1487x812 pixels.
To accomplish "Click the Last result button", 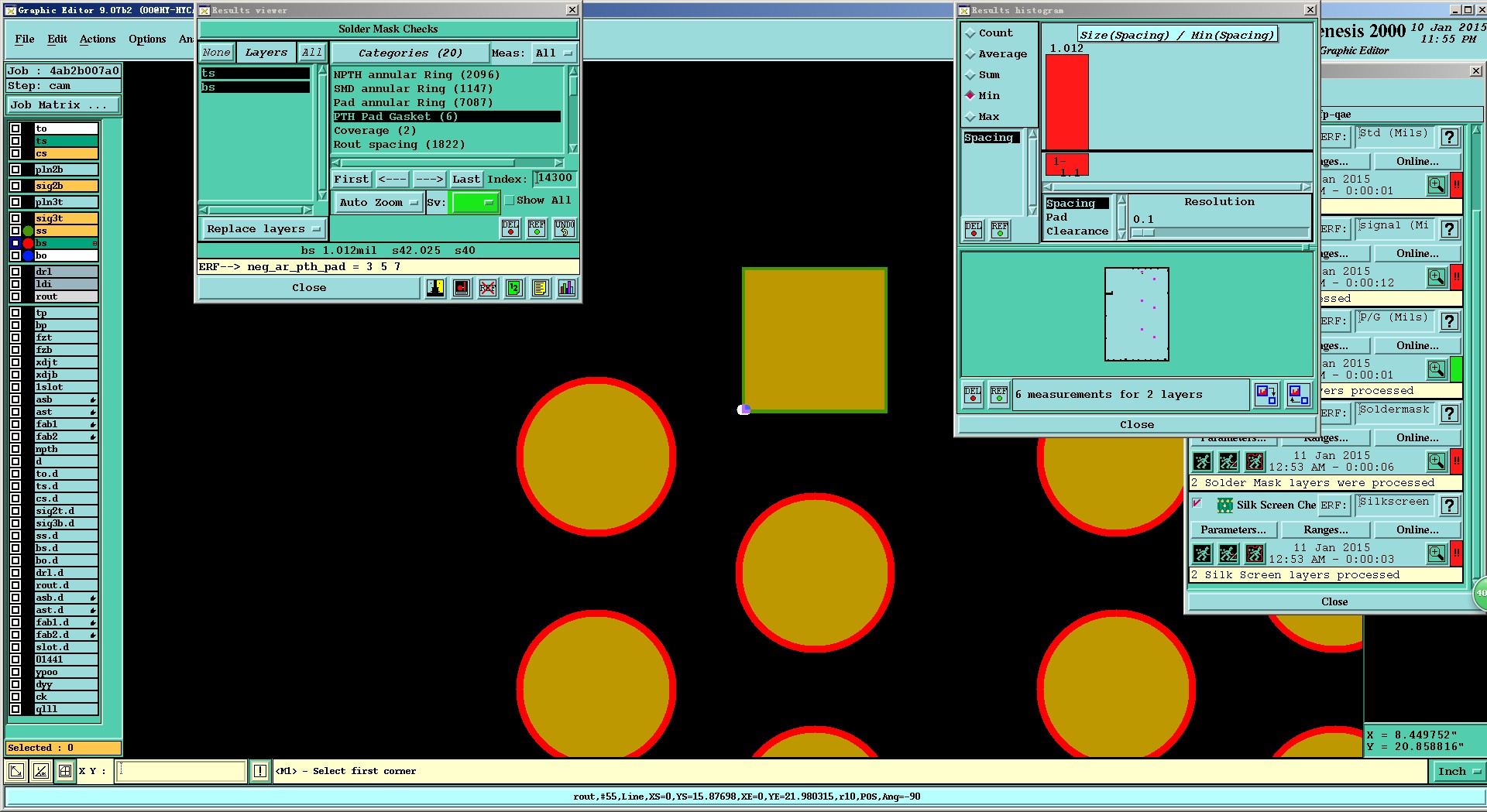I will click(x=466, y=180).
